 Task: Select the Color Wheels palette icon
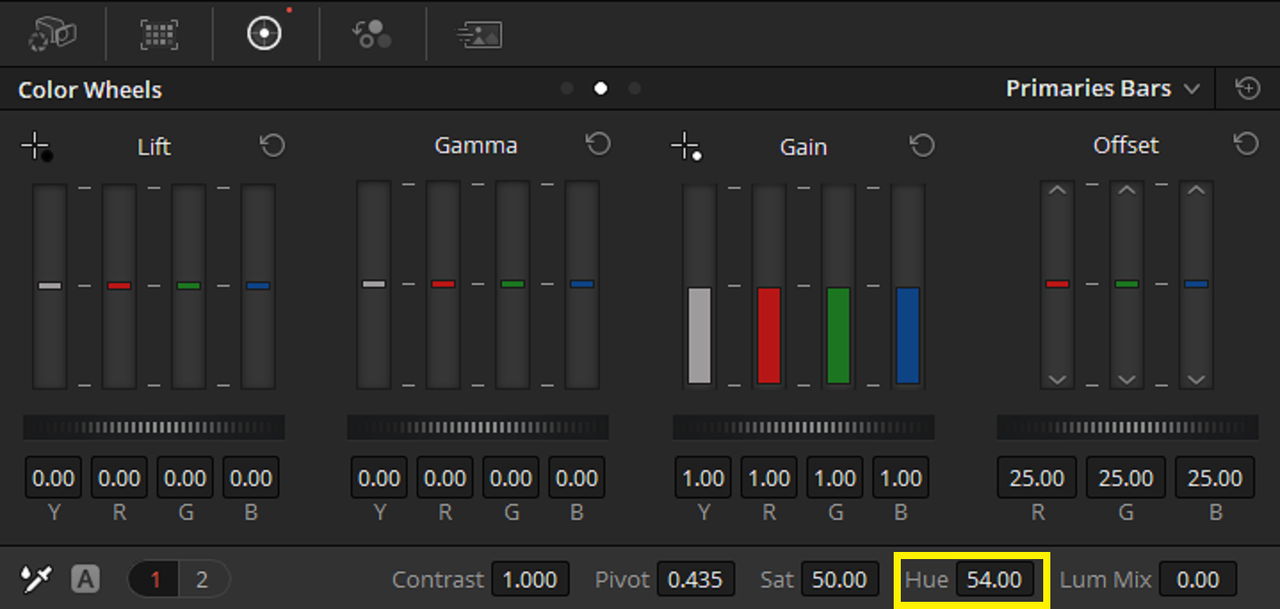[265, 32]
